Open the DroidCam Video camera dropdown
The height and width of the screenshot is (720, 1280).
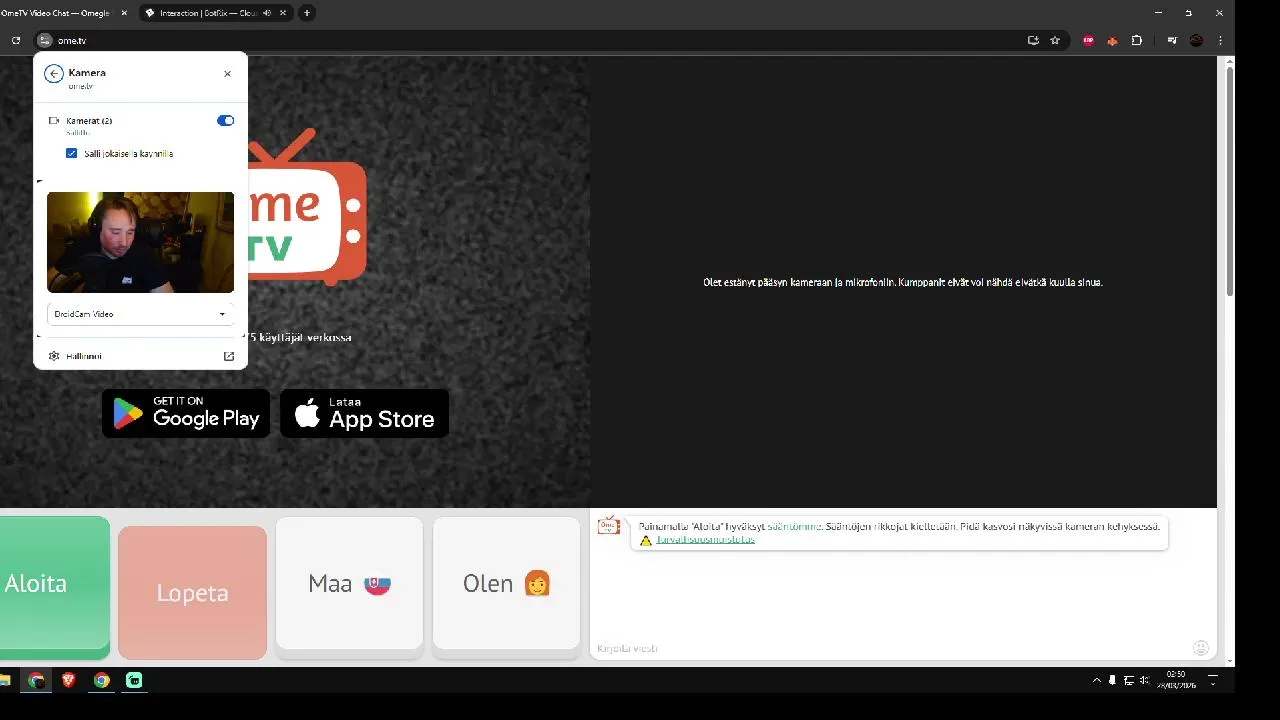[140, 314]
